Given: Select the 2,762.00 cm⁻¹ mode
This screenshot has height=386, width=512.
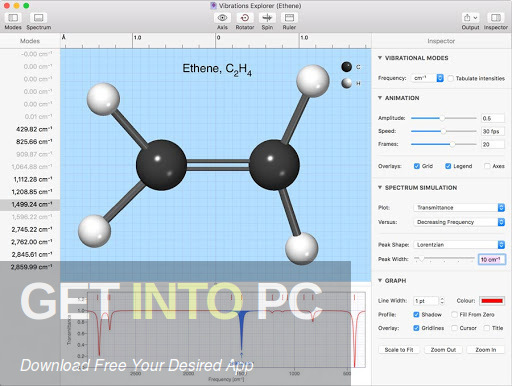Looking at the screenshot, I should (30, 242).
